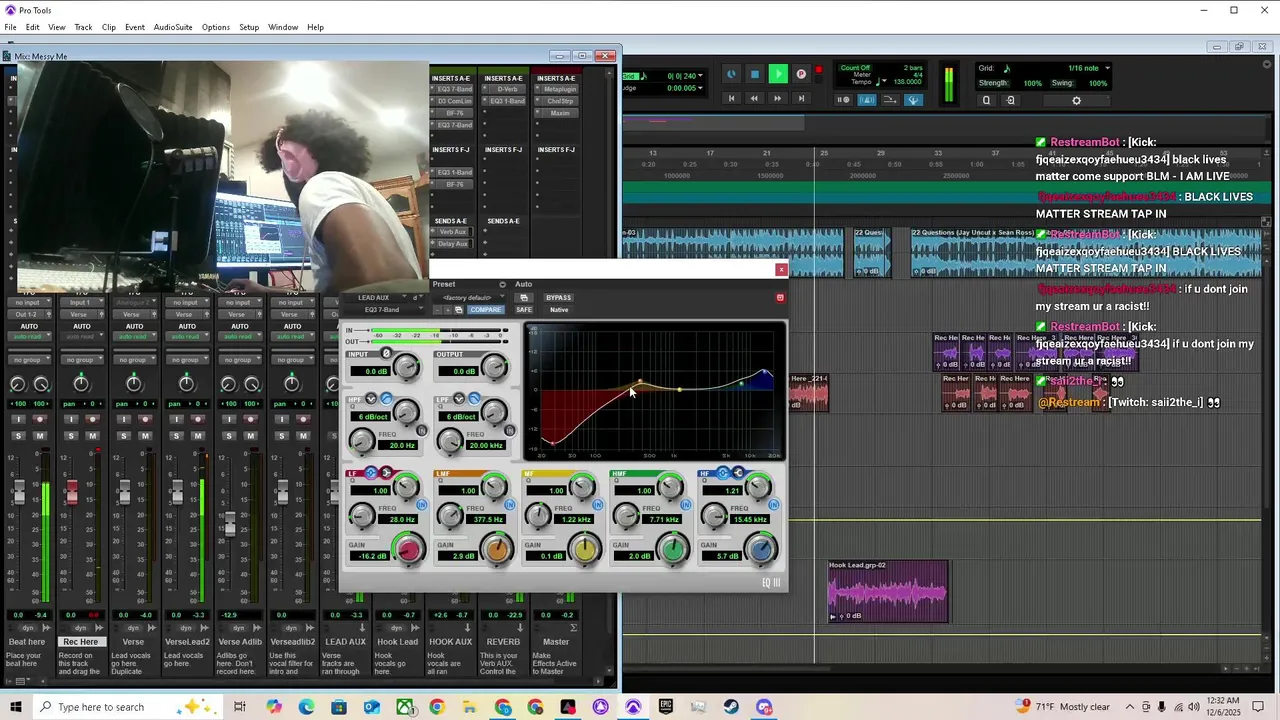Click the Rewind transport button
The width and height of the screenshot is (1280, 720).
754,98
